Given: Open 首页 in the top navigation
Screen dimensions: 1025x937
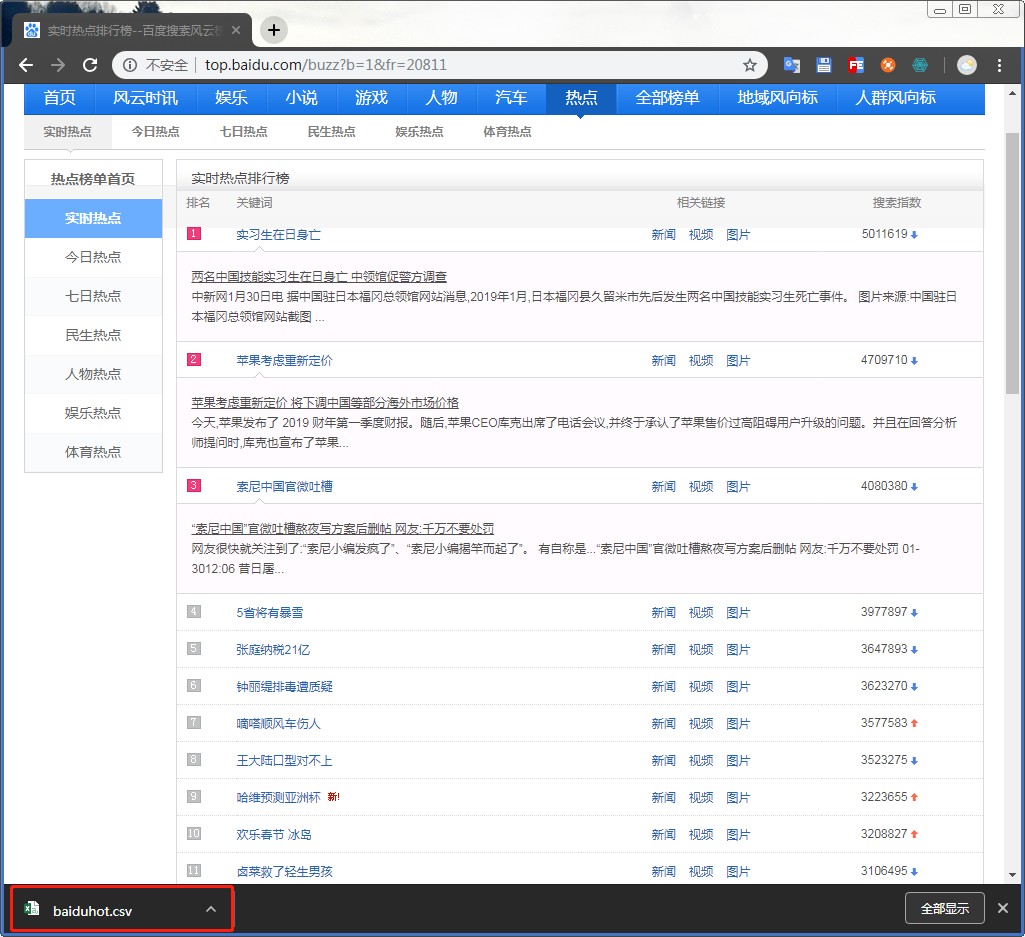Looking at the screenshot, I should (x=59, y=98).
